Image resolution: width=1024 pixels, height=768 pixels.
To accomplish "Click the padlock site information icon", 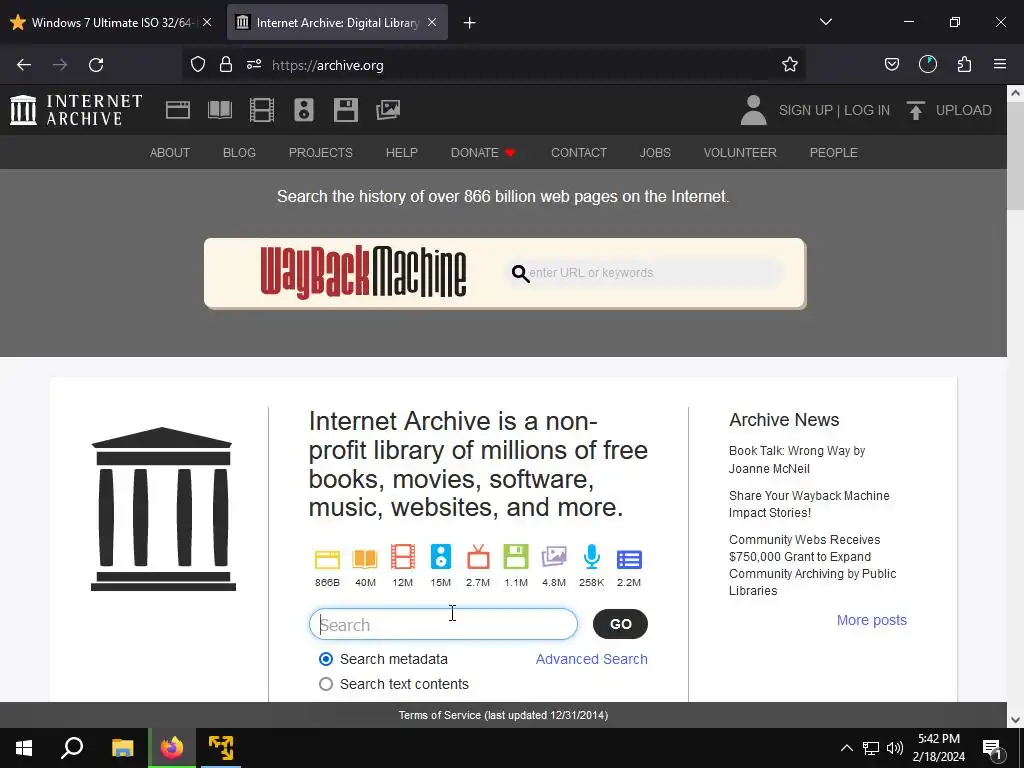I will point(226,65).
